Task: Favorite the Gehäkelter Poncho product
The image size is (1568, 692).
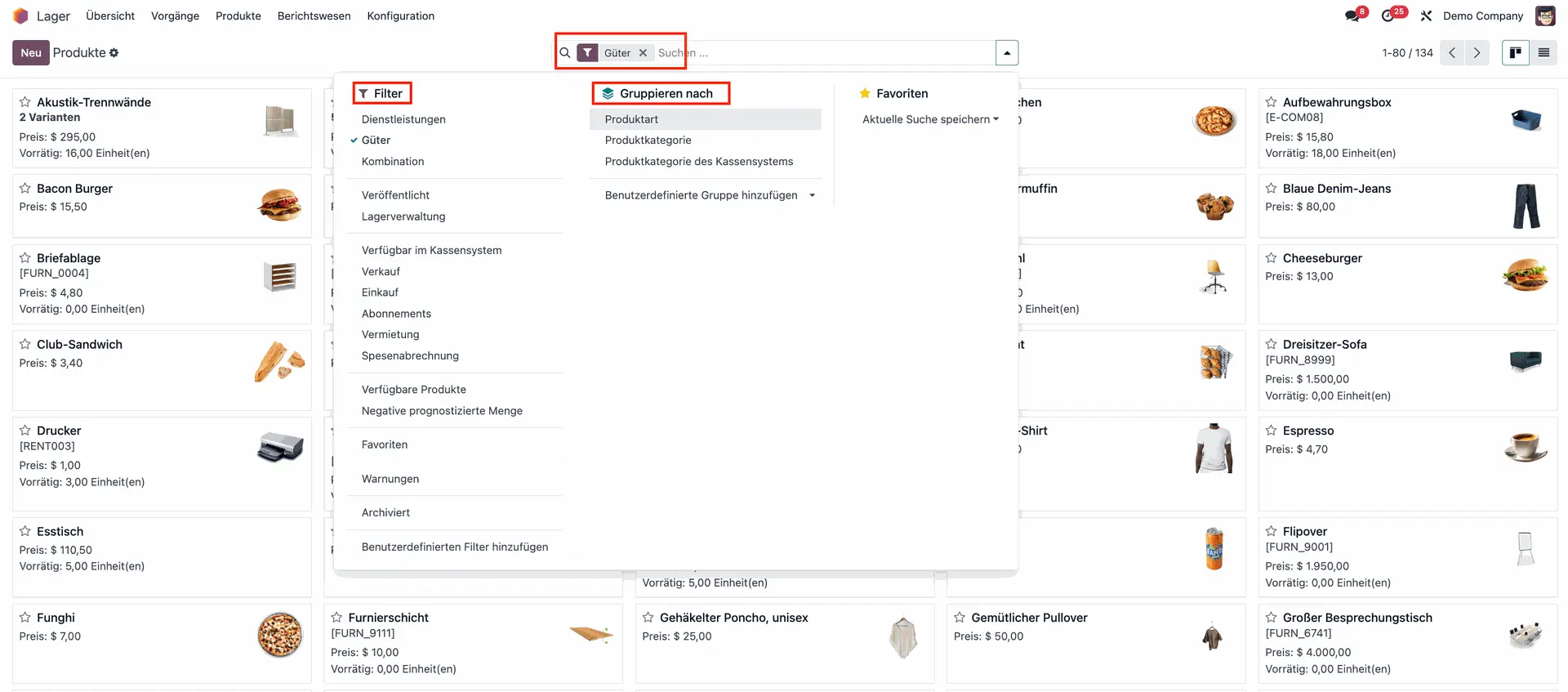Action: pyautogui.click(x=648, y=617)
